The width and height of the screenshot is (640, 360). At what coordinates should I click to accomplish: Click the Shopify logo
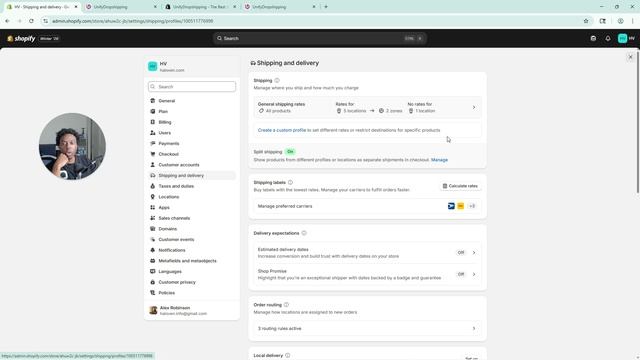(21, 38)
